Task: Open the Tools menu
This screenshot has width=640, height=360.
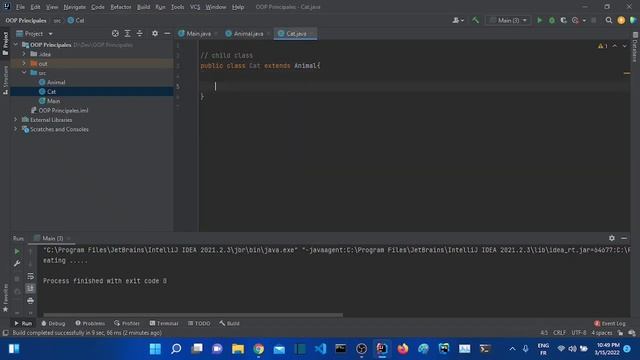Action: click(178, 7)
